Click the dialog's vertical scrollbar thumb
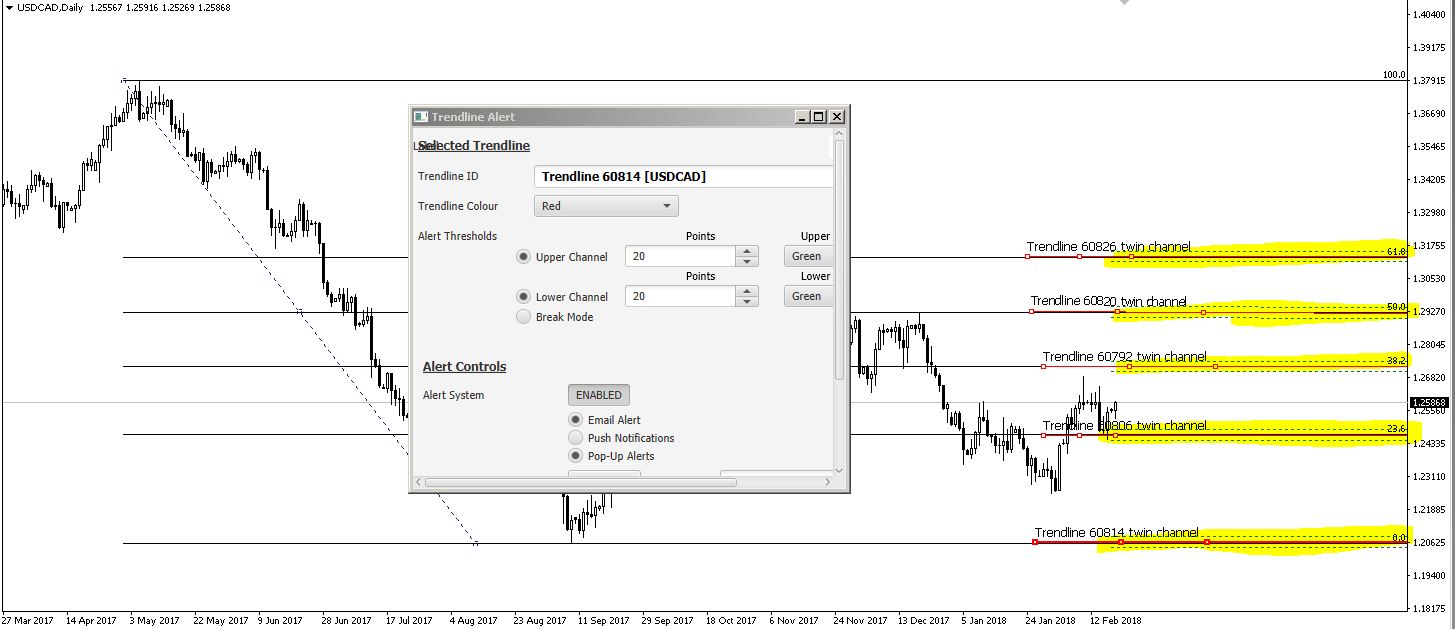Viewport: 1455px width, 629px height. pyautogui.click(x=839, y=260)
